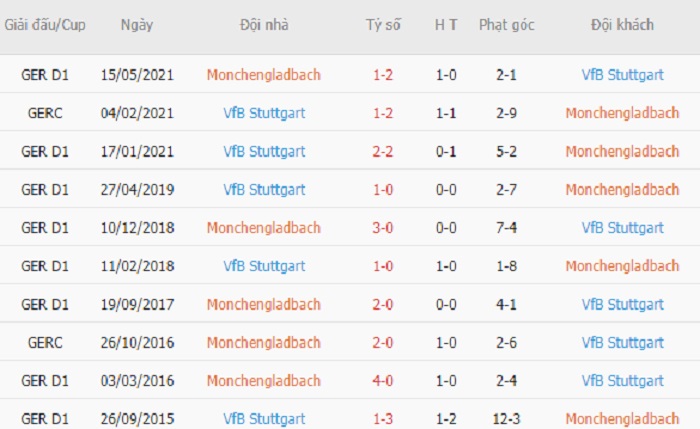700x429 pixels.
Task: Click Monchengladbach away team on 11/02/2018
Action: pyautogui.click(x=622, y=266)
